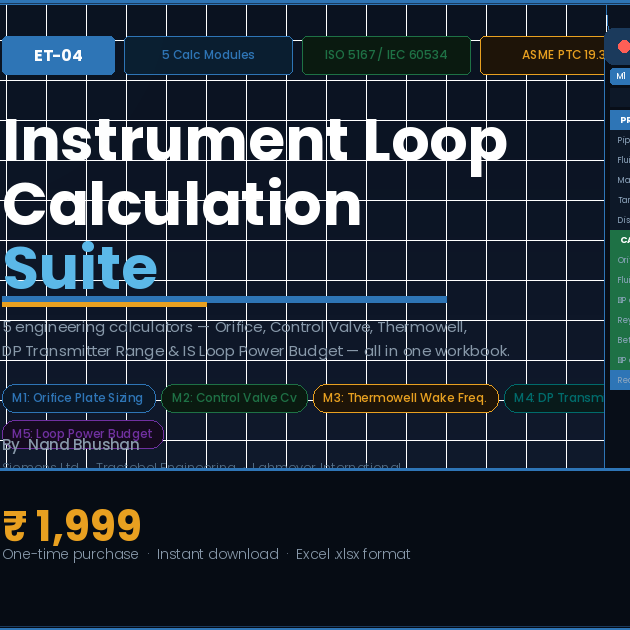Click the ₹1,999 price
Image resolution: width=630 pixels, height=630 pixels.
[72, 525]
